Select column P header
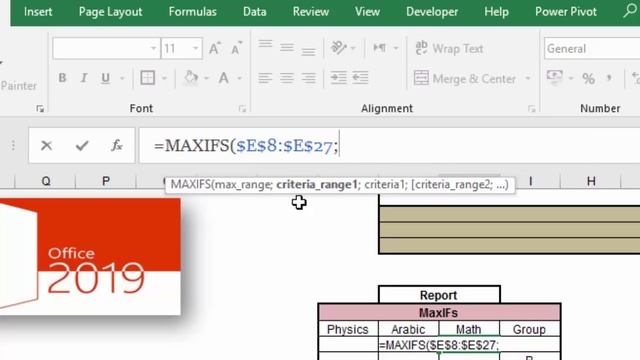The width and height of the screenshot is (640, 360). [106, 181]
